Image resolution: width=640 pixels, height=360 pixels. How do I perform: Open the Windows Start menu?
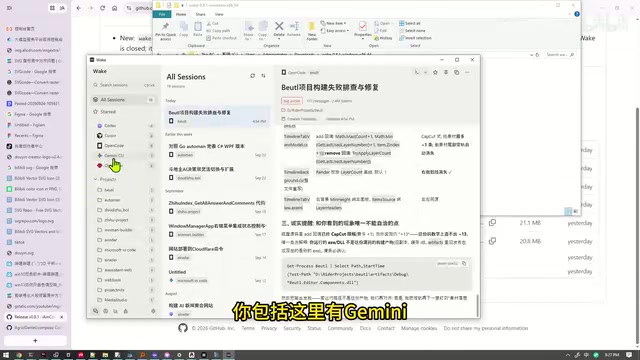(x=6, y=355)
